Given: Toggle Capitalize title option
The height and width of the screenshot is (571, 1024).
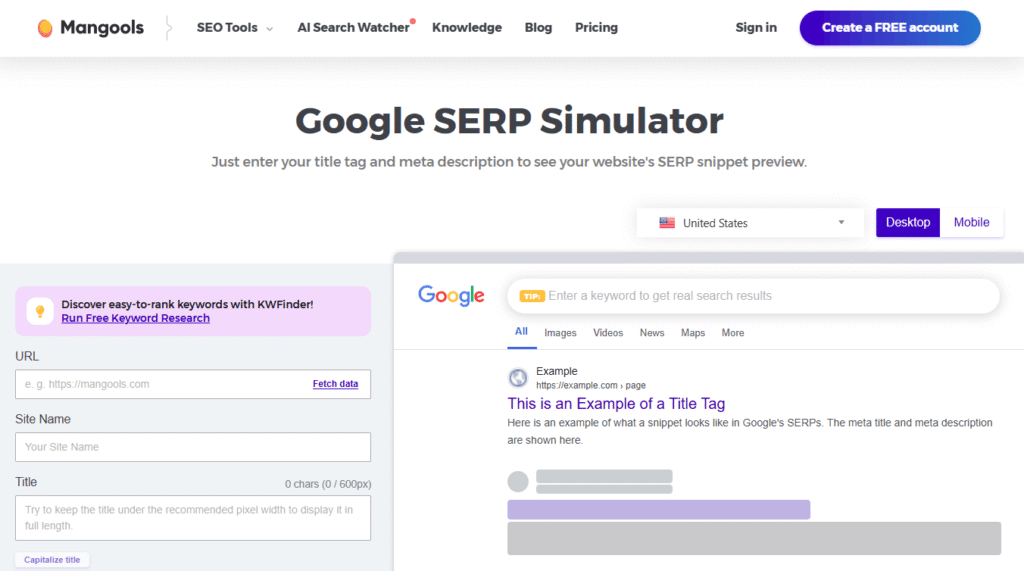Looking at the screenshot, I should coord(52,560).
